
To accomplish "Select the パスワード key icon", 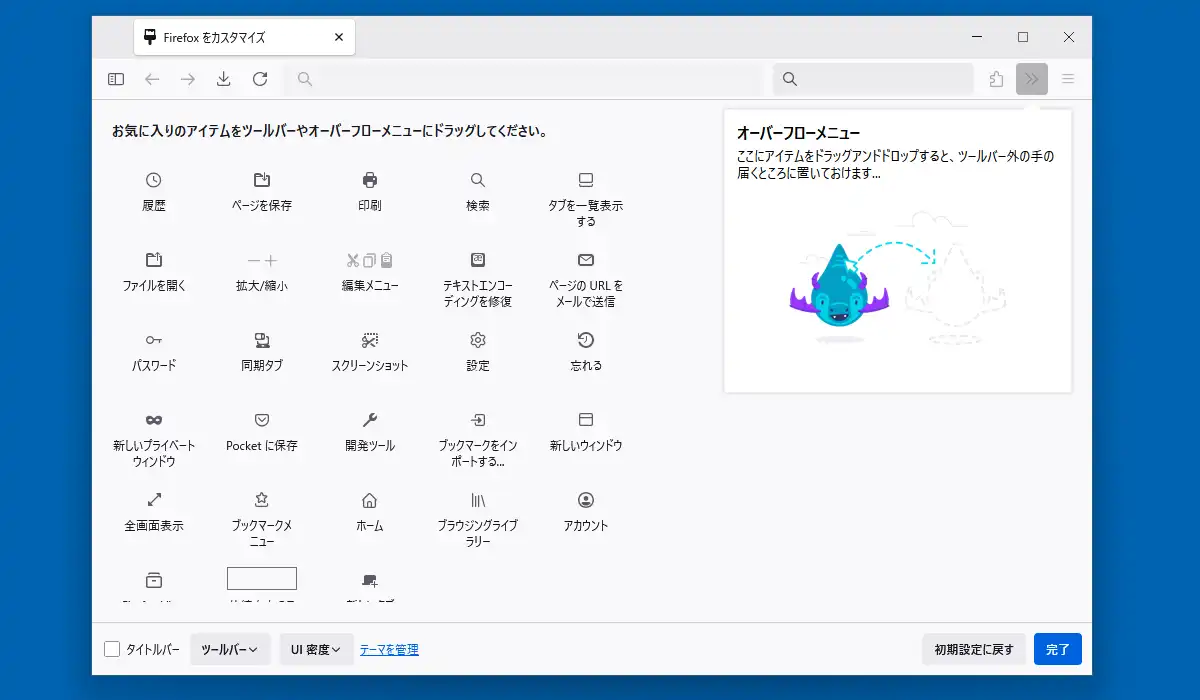I will (153, 340).
